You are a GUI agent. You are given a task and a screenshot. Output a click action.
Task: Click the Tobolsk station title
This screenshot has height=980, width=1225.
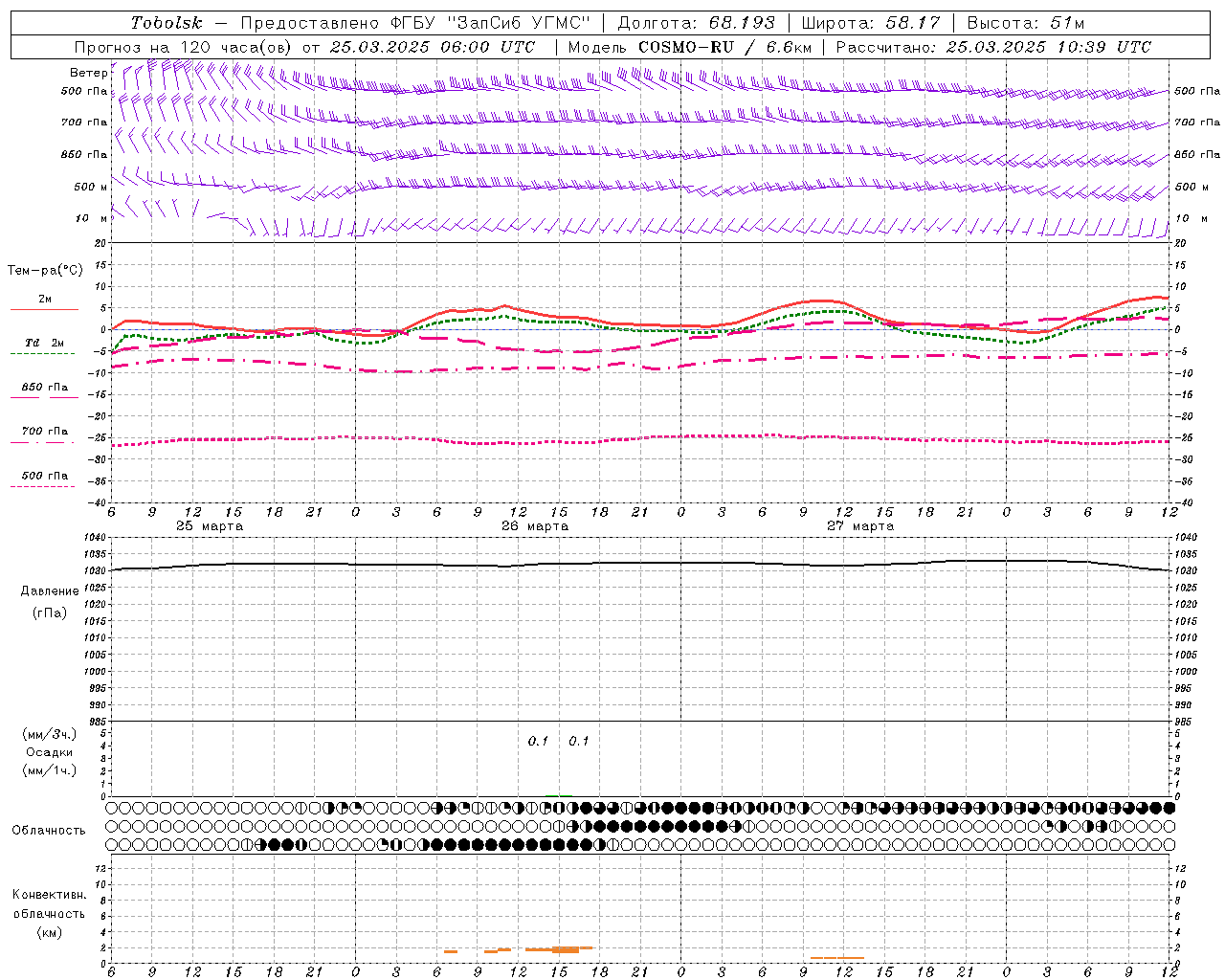point(167,23)
